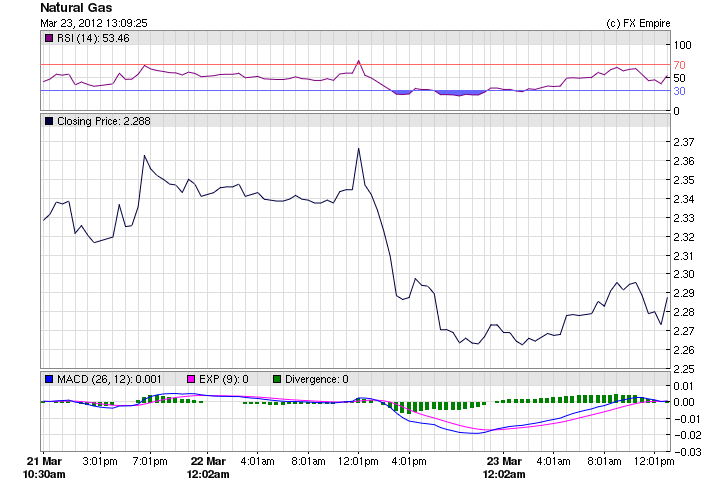Click the blue MACD legend swatch
The width and height of the screenshot is (710, 487).
click(x=49, y=379)
